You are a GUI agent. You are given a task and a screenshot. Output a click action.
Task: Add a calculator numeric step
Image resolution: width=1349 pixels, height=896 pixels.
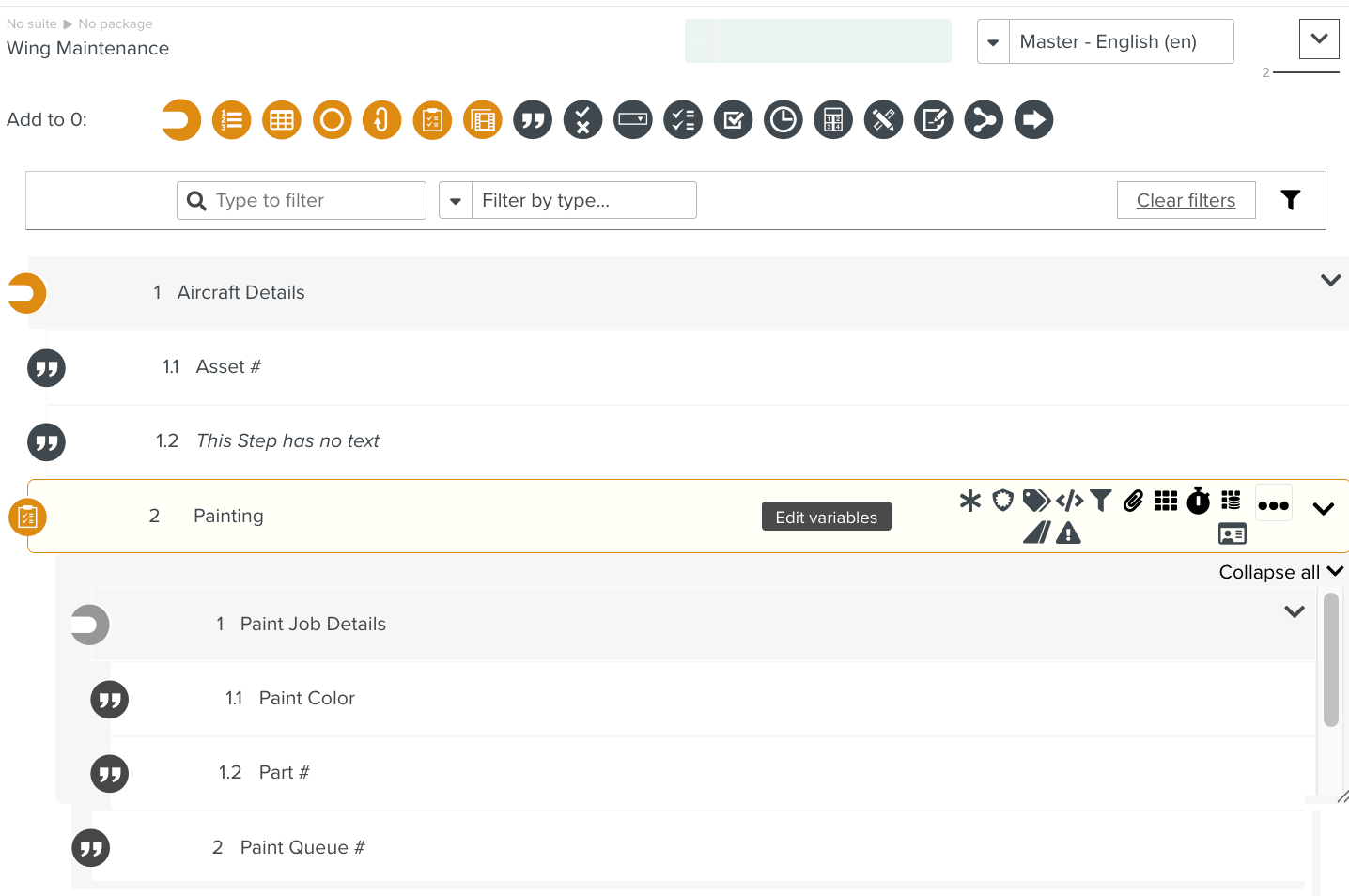(833, 120)
